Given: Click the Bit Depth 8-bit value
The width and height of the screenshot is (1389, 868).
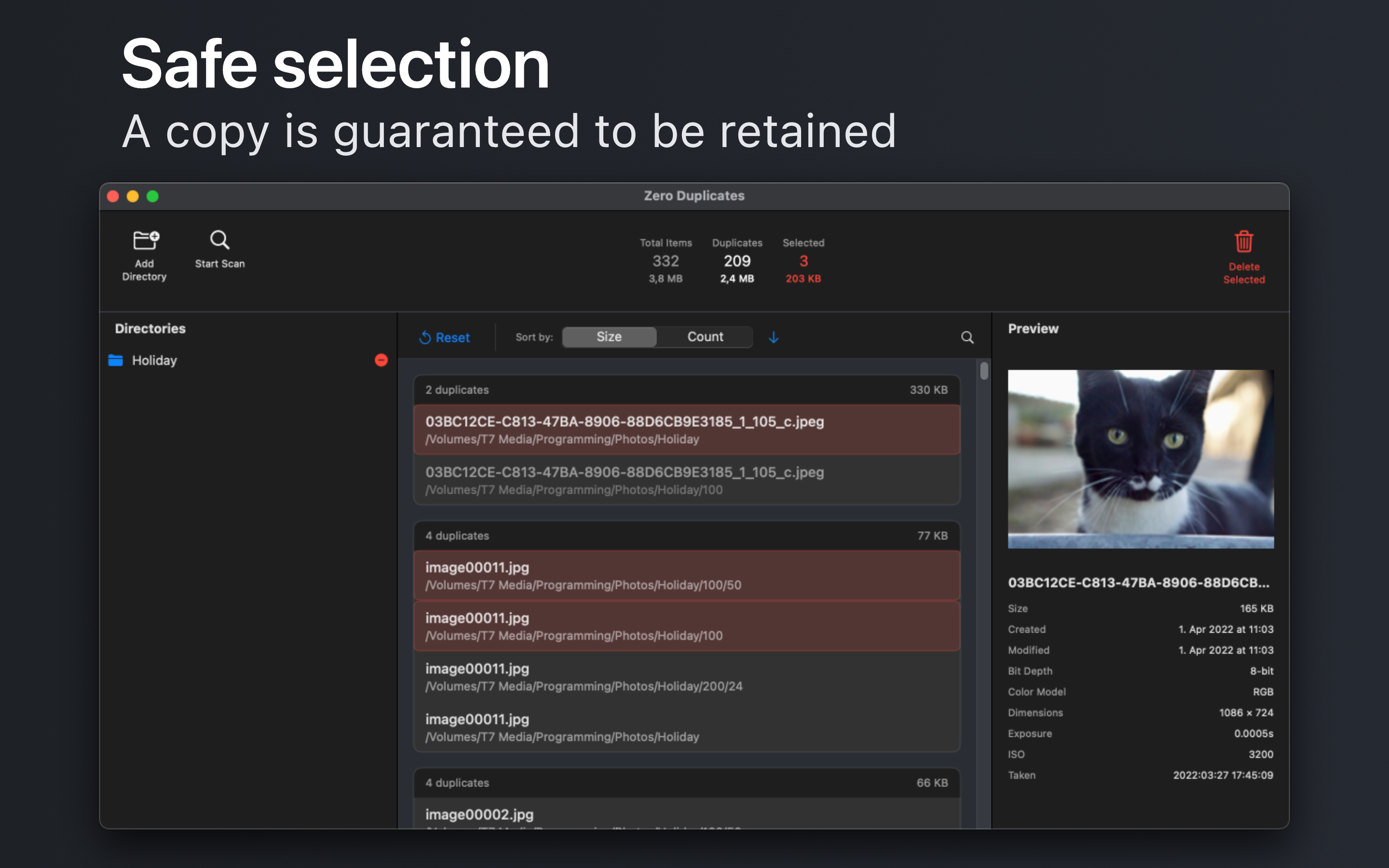Looking at the screenshot, I should pos(1262,671).
